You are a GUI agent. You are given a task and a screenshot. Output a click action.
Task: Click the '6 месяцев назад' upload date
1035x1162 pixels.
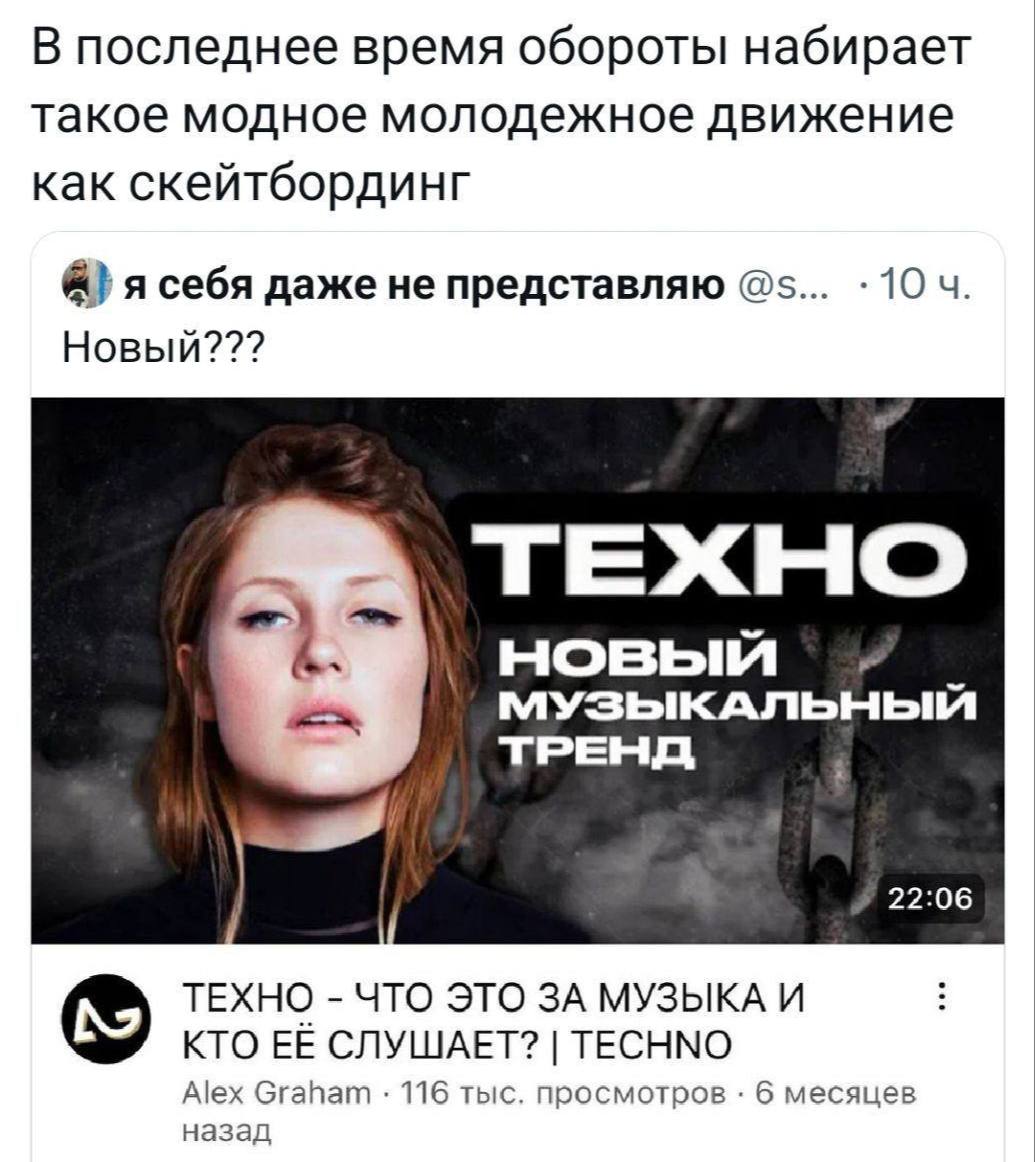pos(549,1112)
